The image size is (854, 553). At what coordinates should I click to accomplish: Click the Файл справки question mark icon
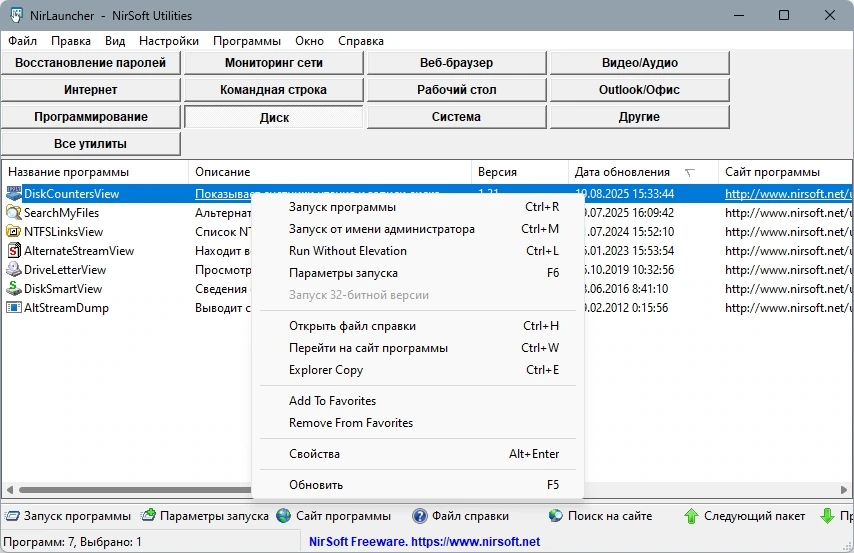tap(419, 515)
